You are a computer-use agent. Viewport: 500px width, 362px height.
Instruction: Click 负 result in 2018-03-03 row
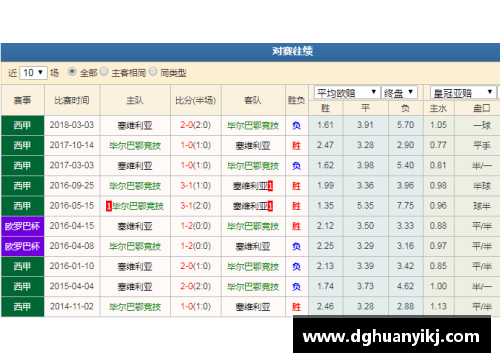coord(296,126)
